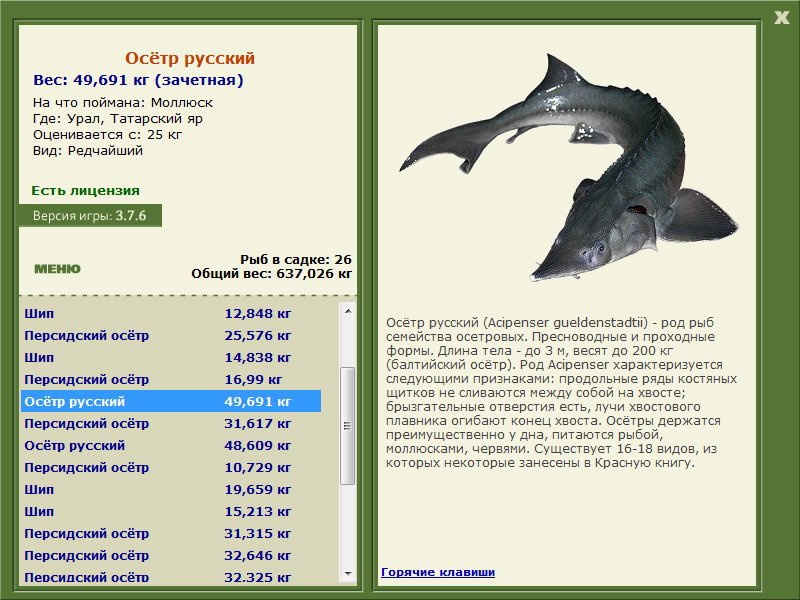Click the Рыб в садке: 26 counter

coord(296,259)
